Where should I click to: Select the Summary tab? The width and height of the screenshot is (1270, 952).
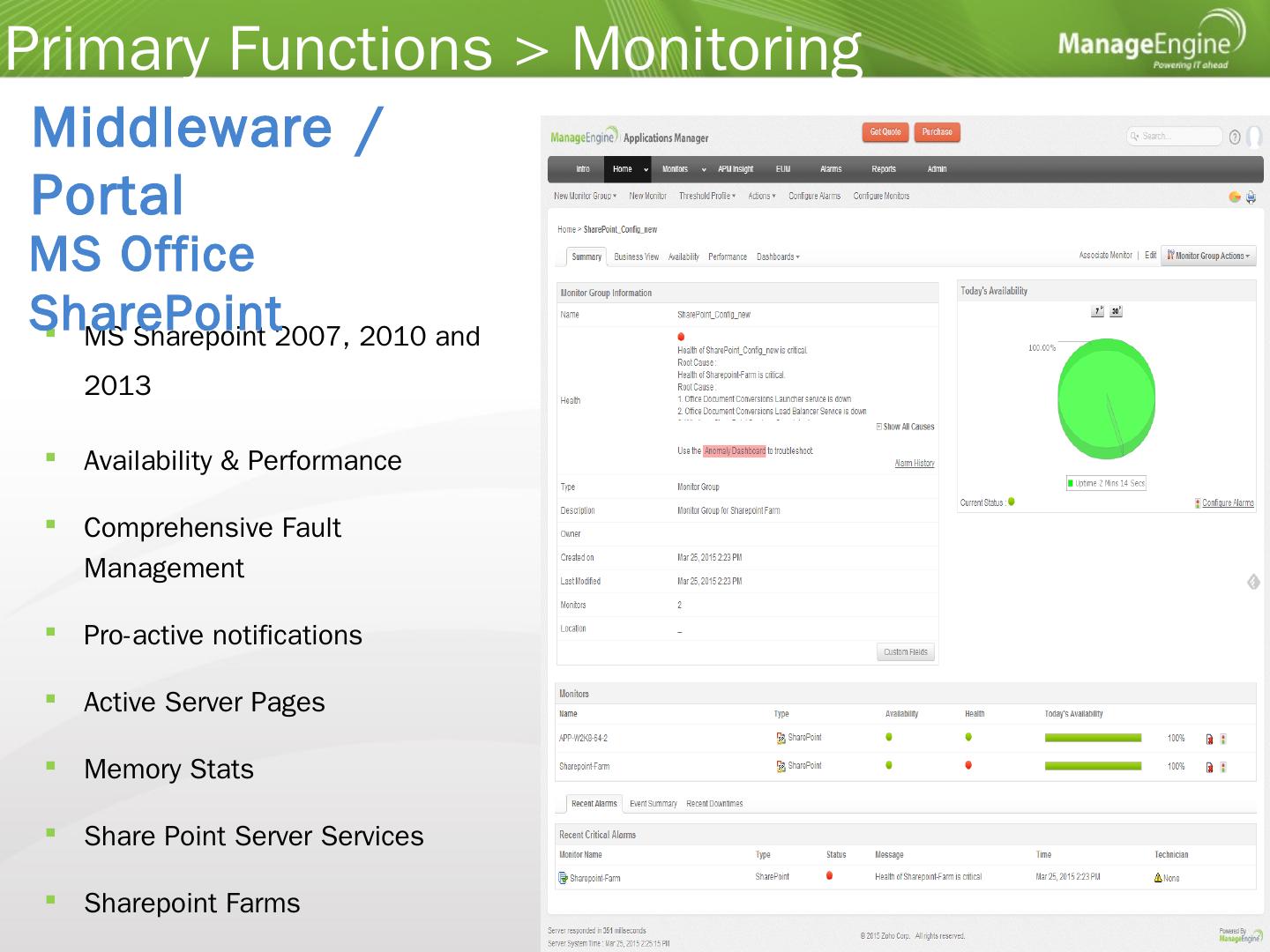point(586,257)
